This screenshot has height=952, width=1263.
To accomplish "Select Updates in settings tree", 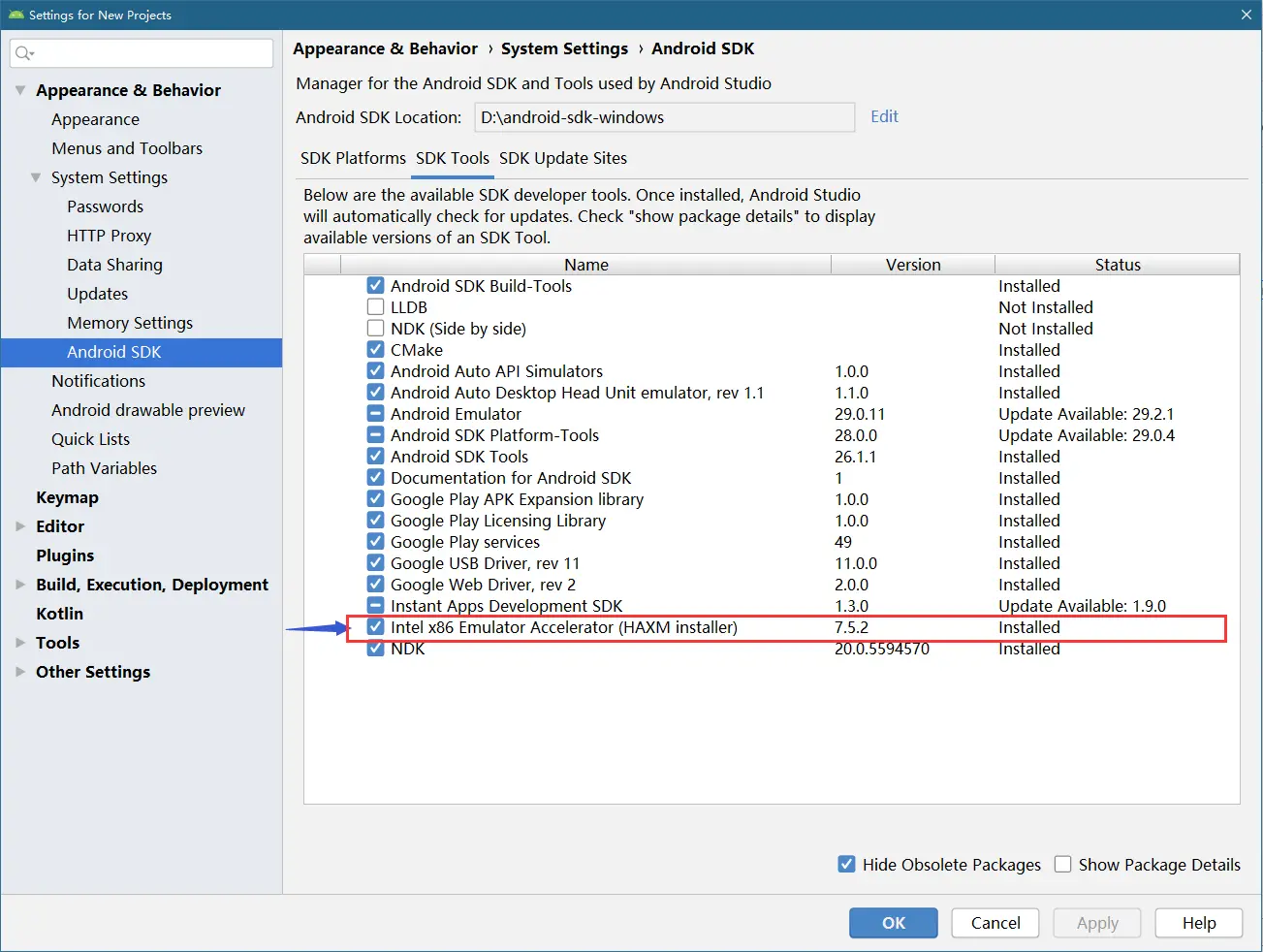I will tap(97, 294).
